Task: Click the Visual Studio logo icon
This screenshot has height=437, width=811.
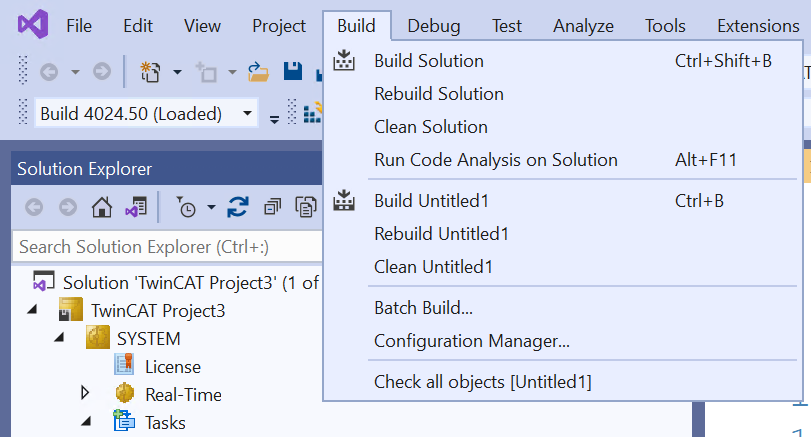Action: click(33, 24)
